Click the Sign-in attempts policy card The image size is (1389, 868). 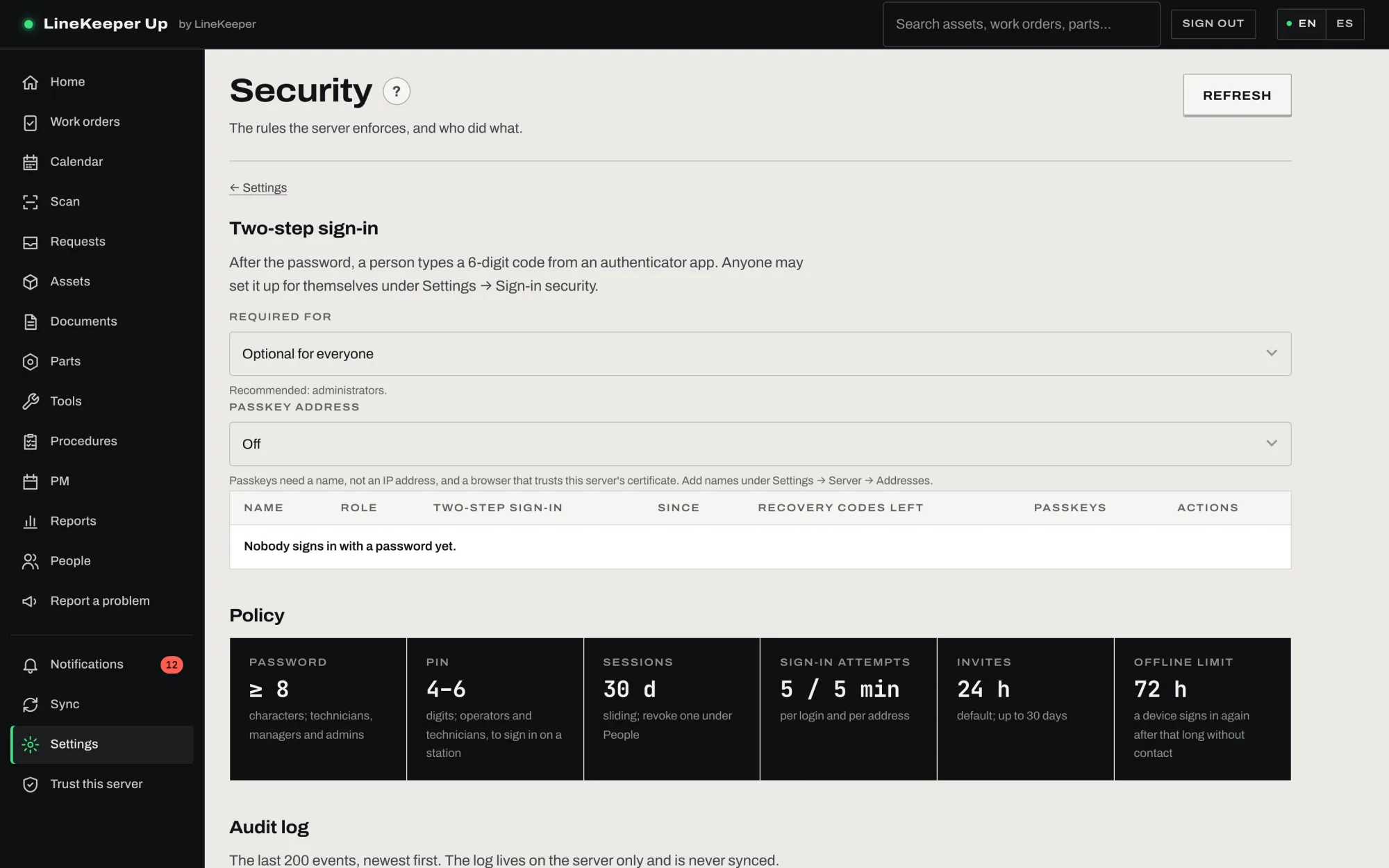coord(848,709)
